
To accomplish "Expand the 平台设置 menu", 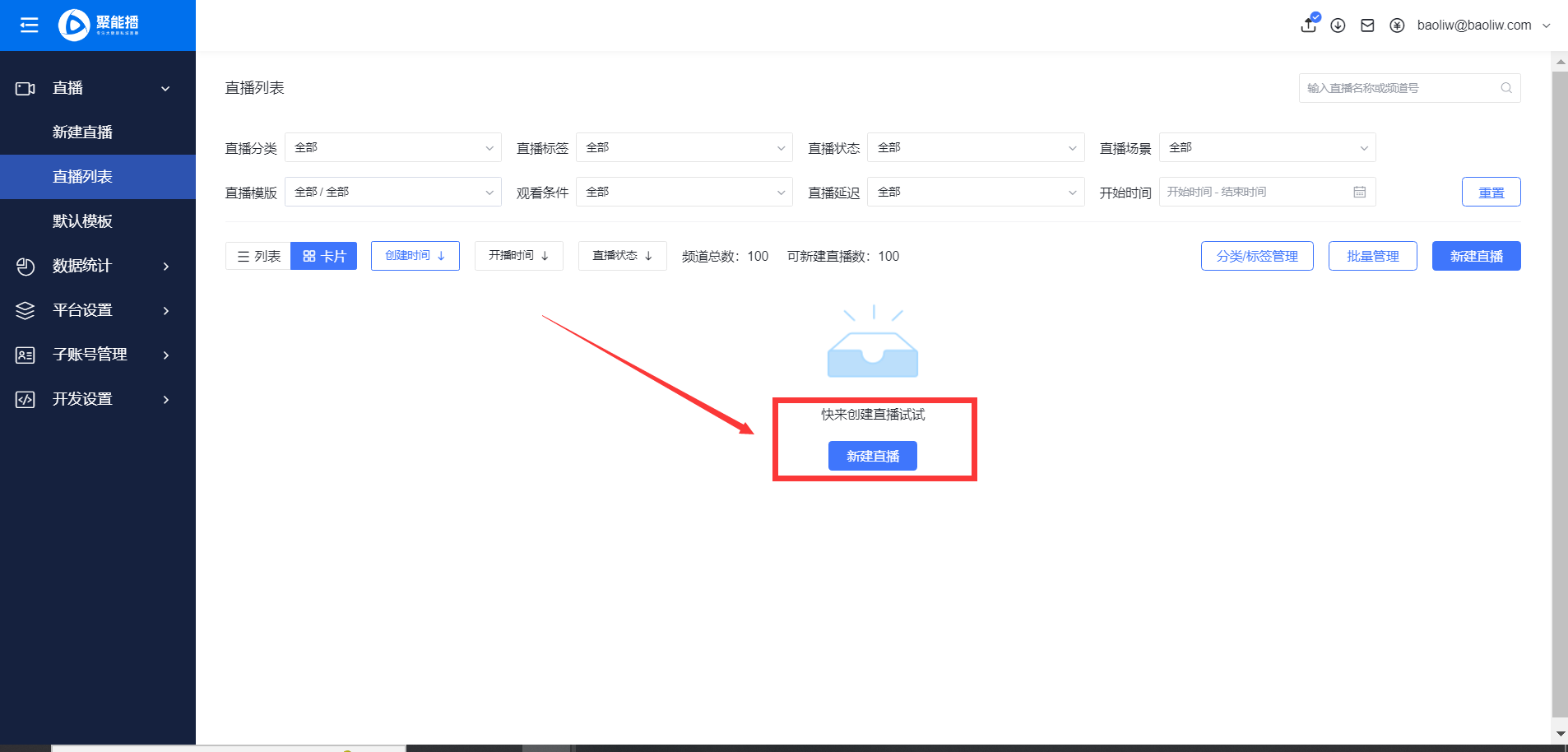I will click(x=98, y=310).
